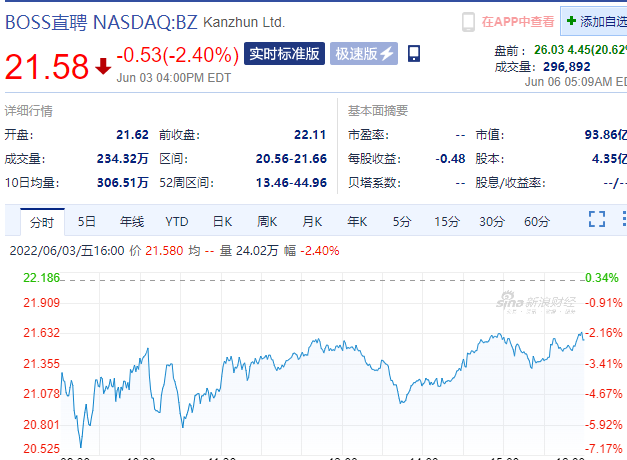Select the 日K chart tab
Screen dimensions: 627x460
[x=222, y=221]
